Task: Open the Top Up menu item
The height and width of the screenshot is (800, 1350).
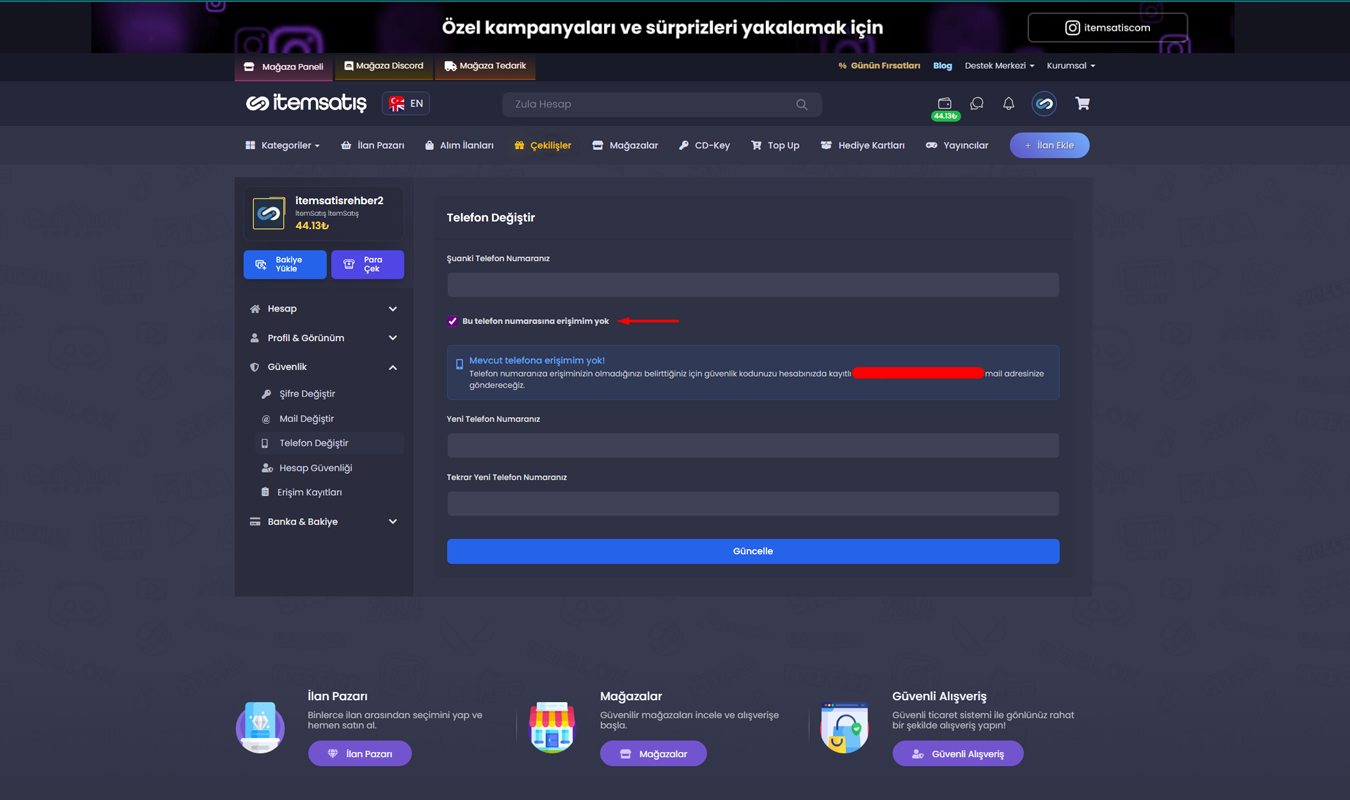Action: point(775,146)
